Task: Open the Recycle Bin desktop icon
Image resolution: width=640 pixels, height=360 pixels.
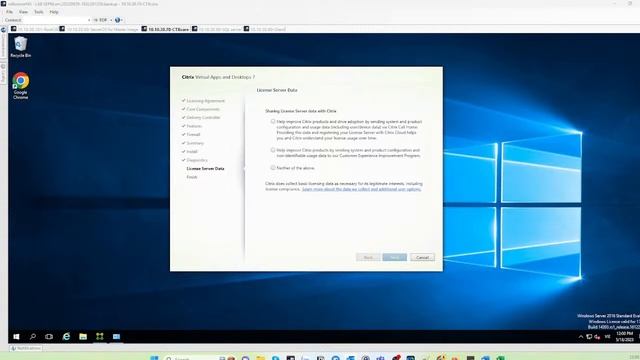Action: tap(20, 47)
